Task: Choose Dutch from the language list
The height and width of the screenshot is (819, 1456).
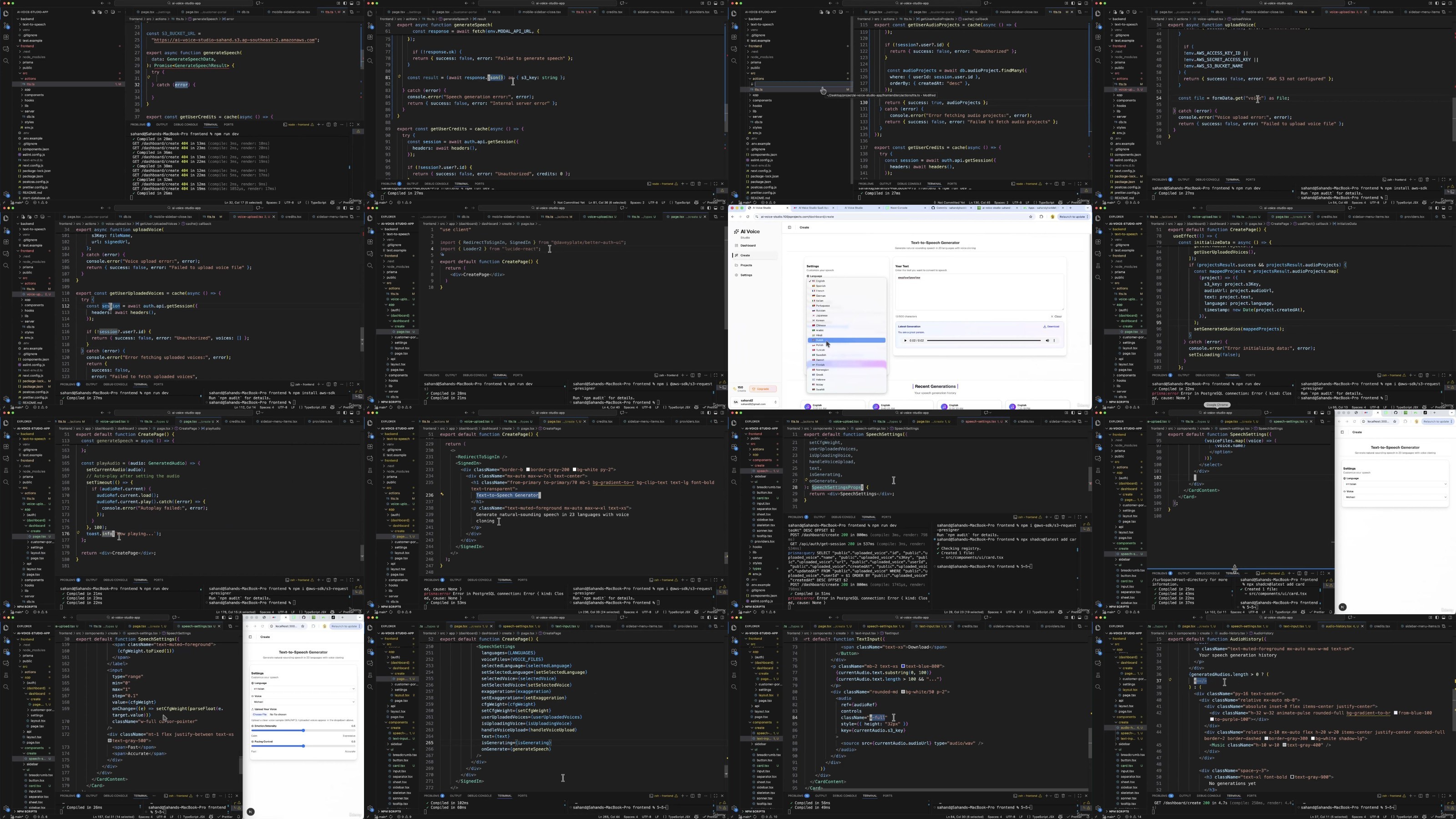Action: (819, 340)
